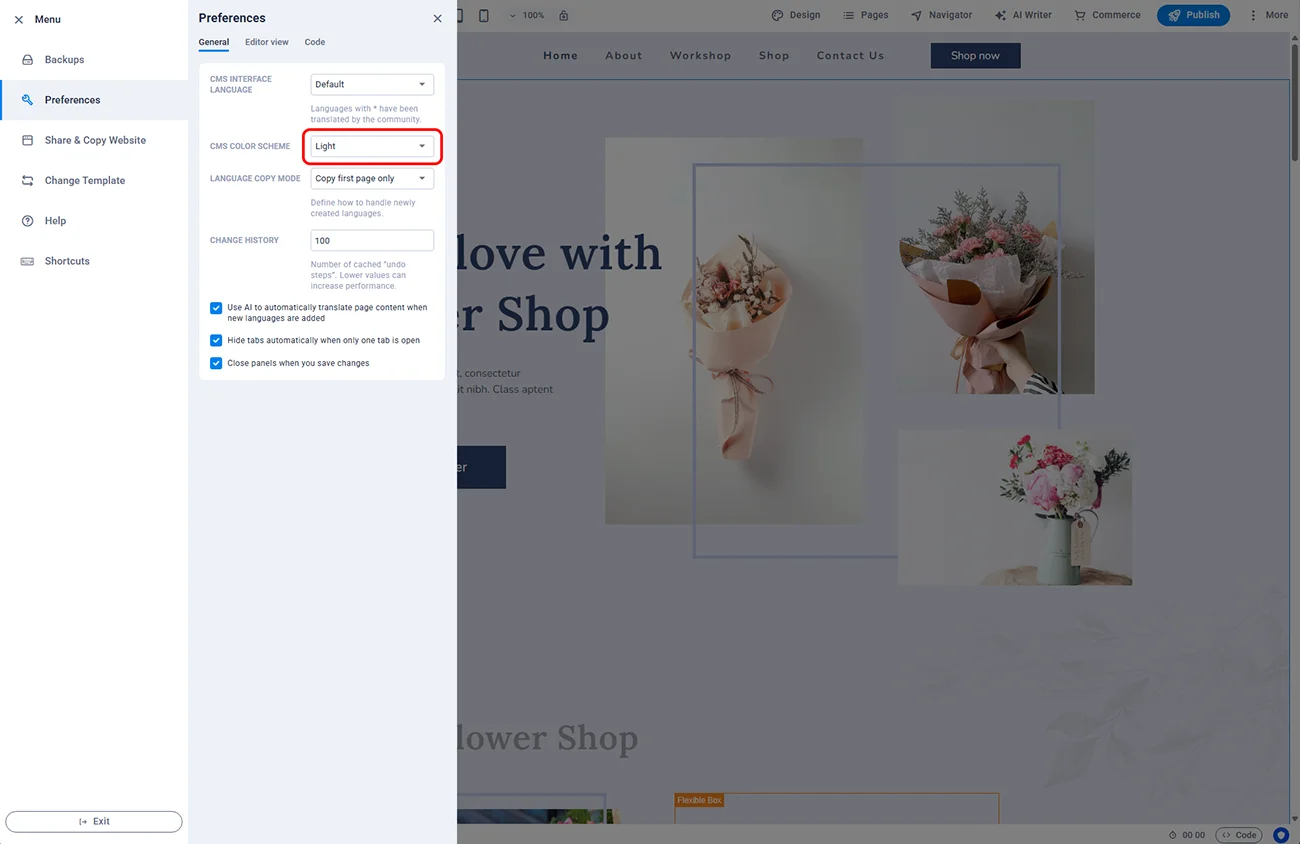Switch to the Code tab

point(314,42)
